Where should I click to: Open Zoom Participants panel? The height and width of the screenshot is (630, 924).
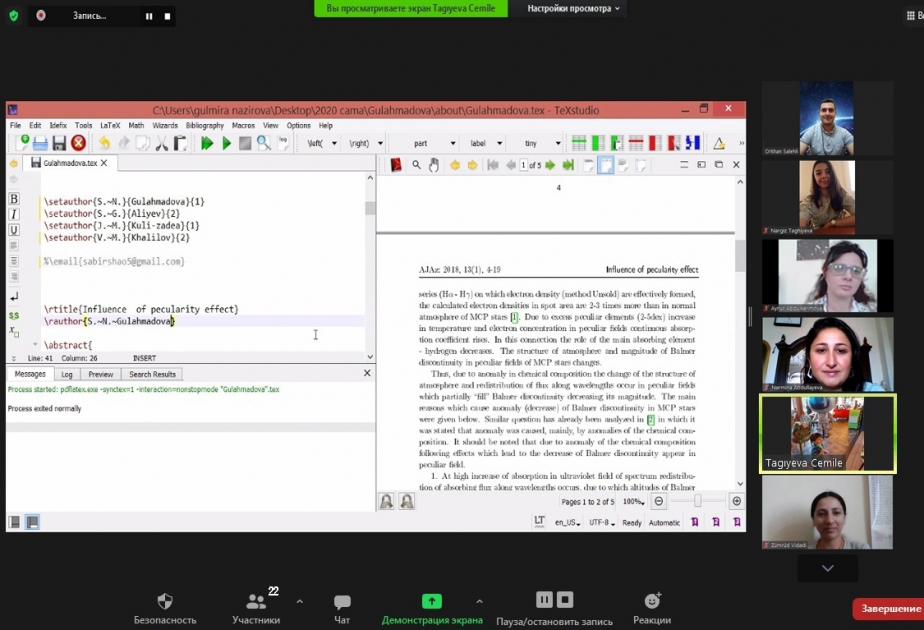(256, 609)
